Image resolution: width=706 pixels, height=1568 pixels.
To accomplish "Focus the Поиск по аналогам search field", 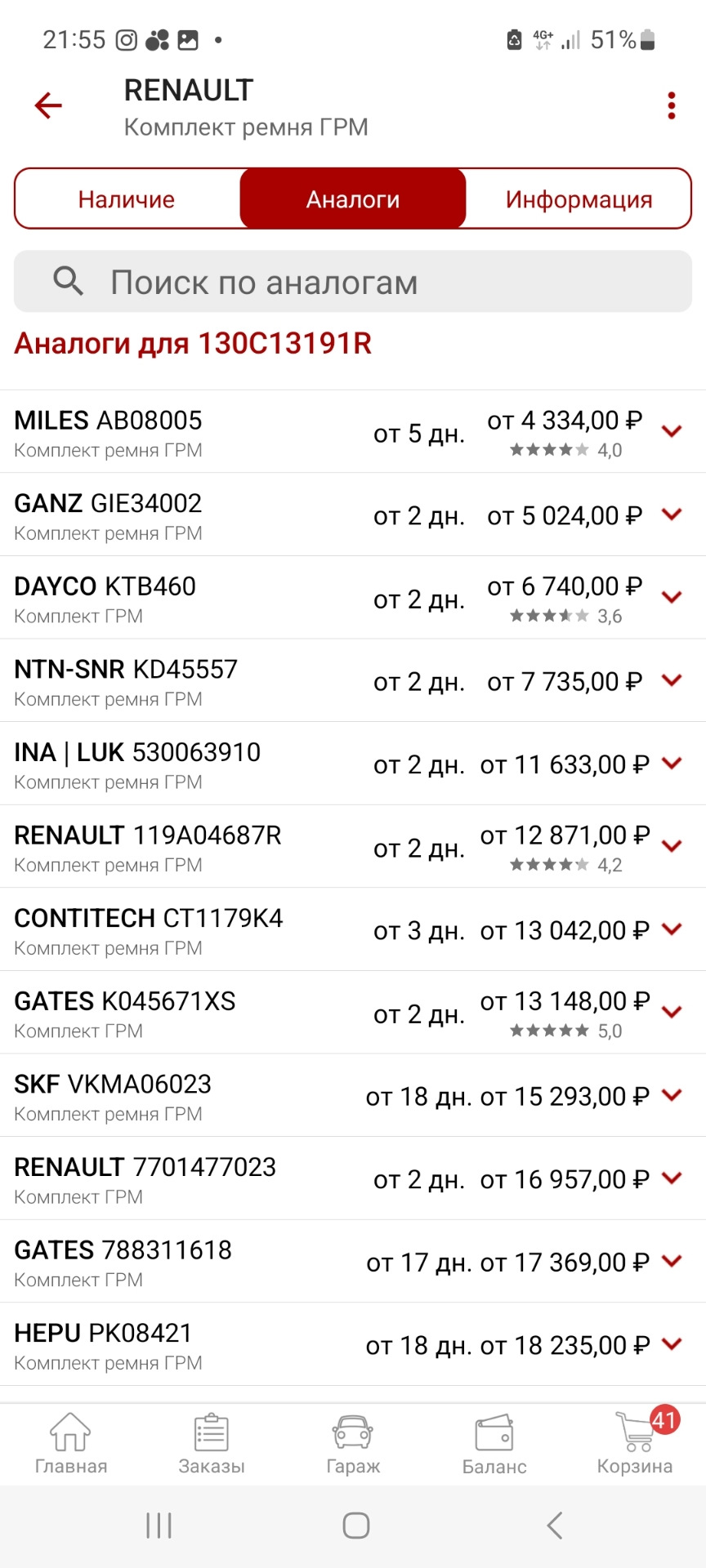I will click(353, 281).
